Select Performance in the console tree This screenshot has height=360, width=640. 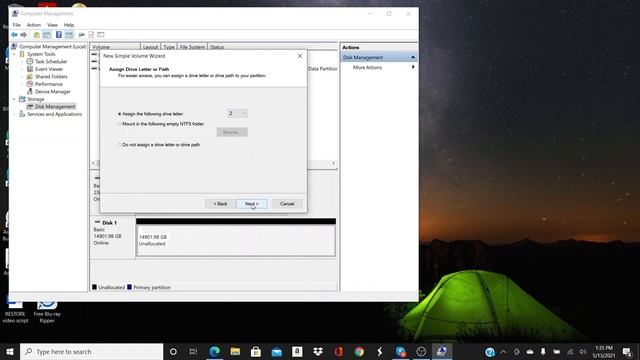[49, 84]
